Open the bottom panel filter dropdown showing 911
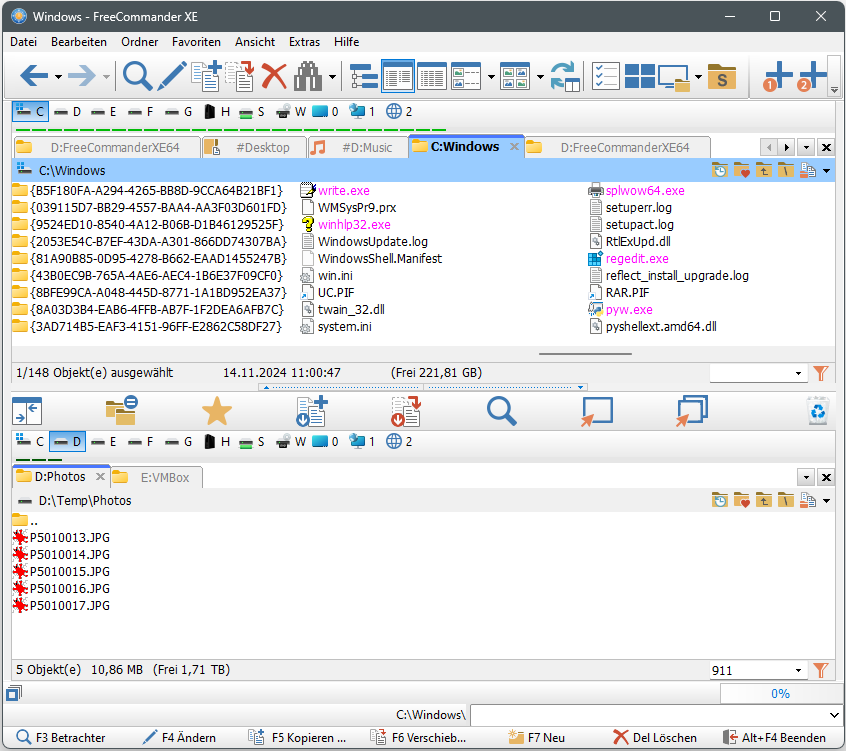Screen dimensions: 846x751 click(799, 670)
